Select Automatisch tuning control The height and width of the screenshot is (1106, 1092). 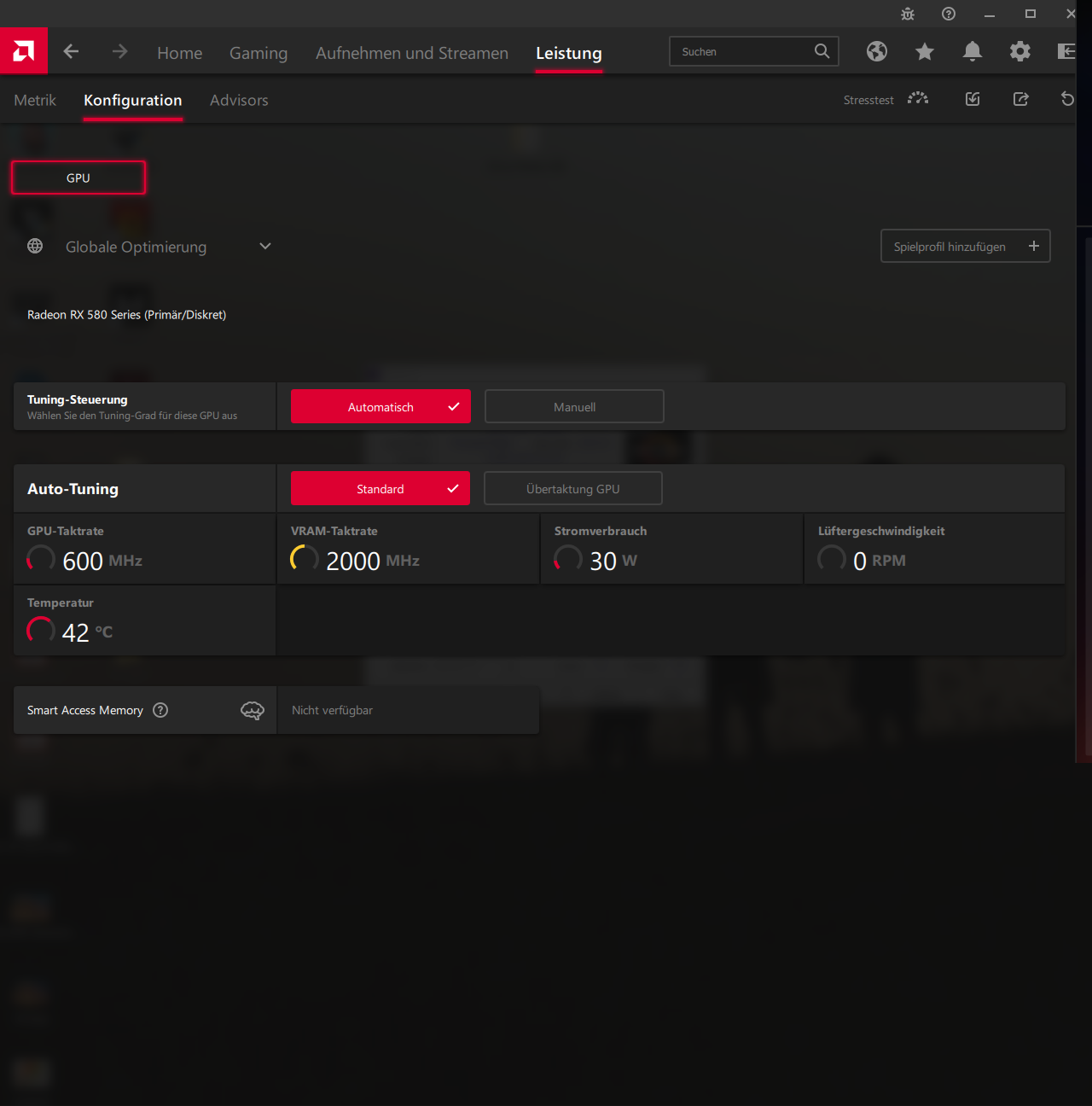point(380,407)
